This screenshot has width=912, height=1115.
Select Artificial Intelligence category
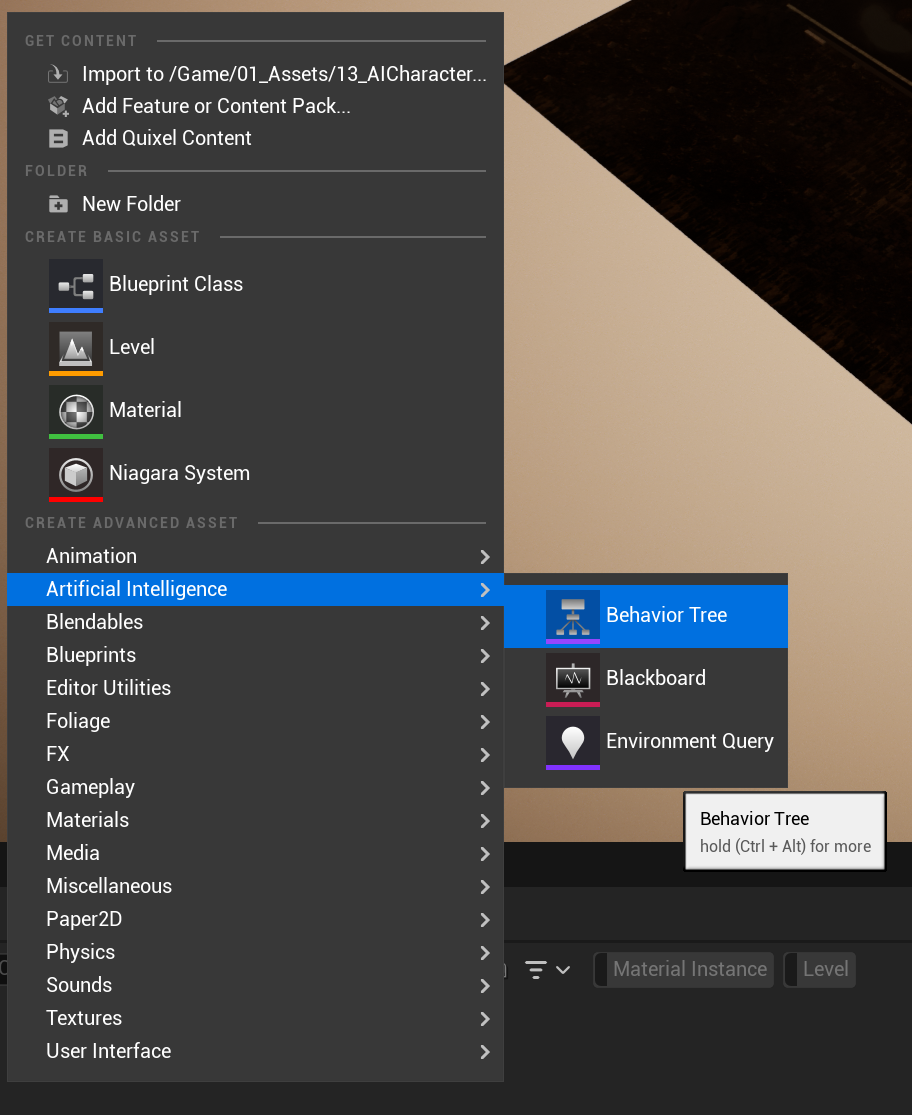[255, 589]
